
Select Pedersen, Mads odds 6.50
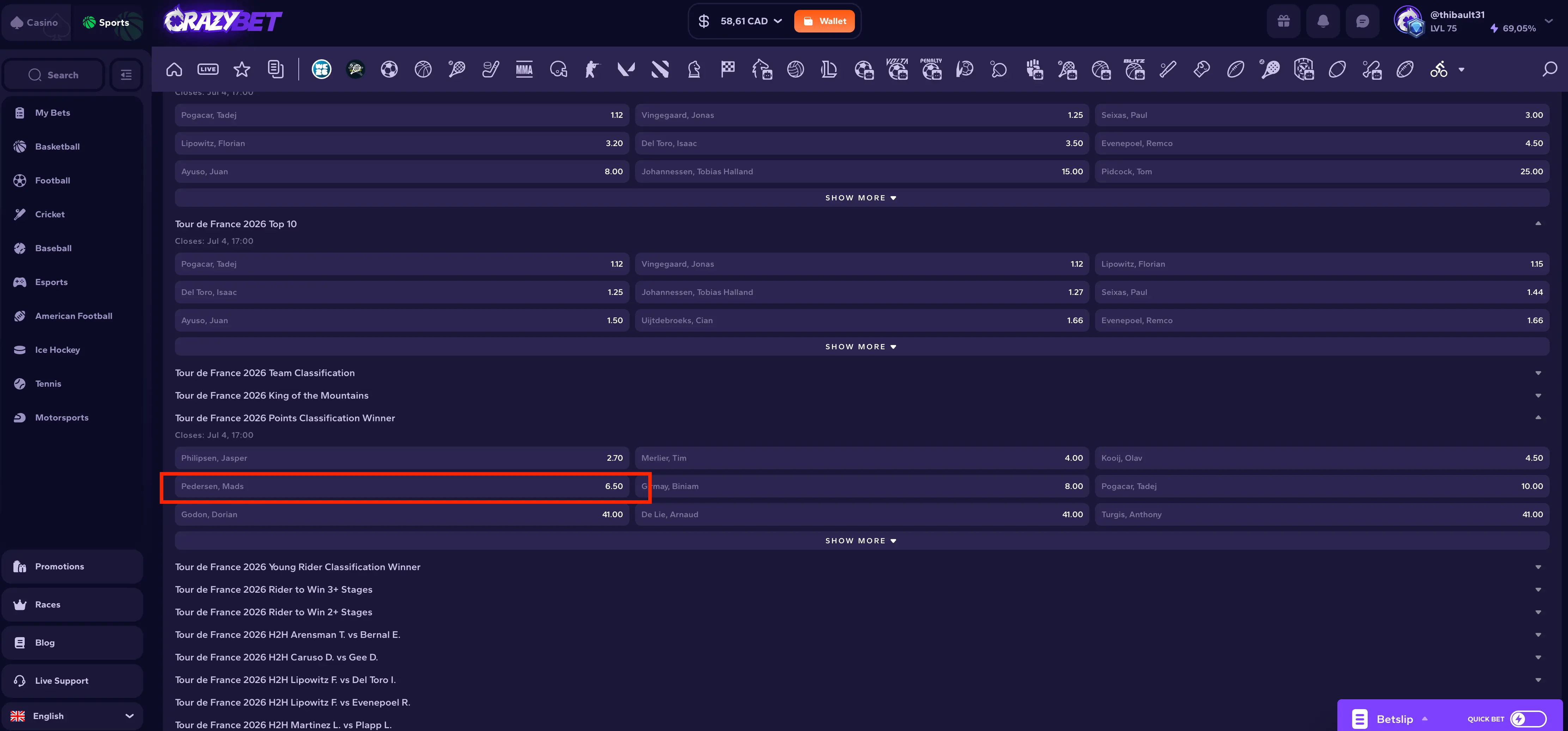click(x=402, y=486)
